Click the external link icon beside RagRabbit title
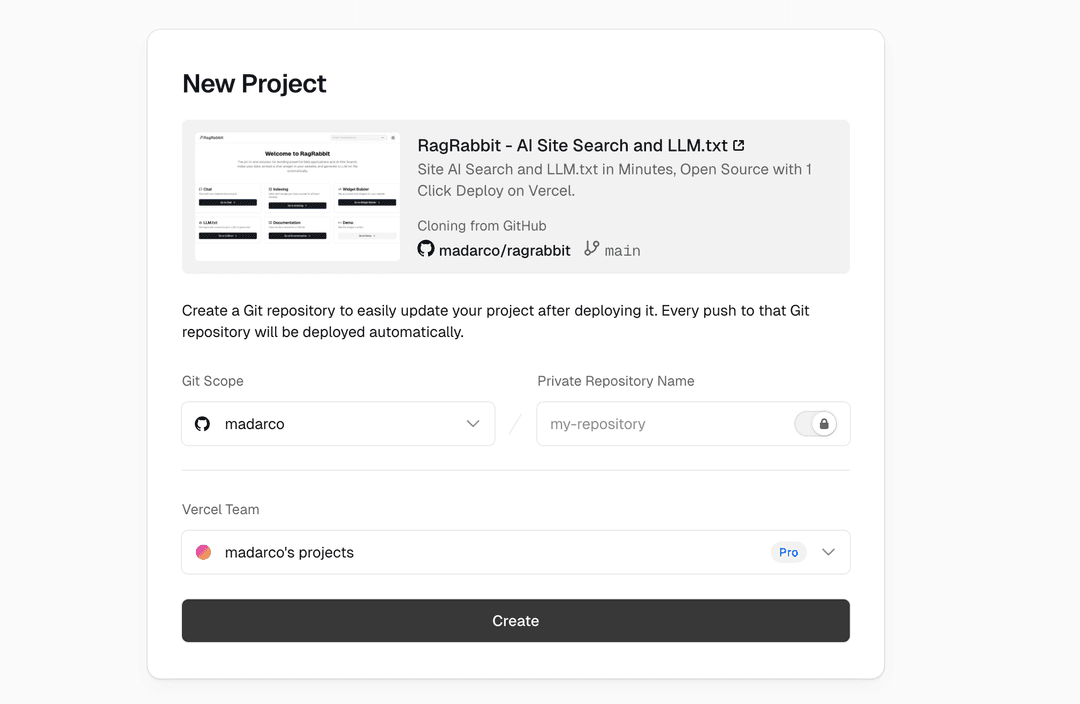The image size is (1080, 704). point(739,146)
